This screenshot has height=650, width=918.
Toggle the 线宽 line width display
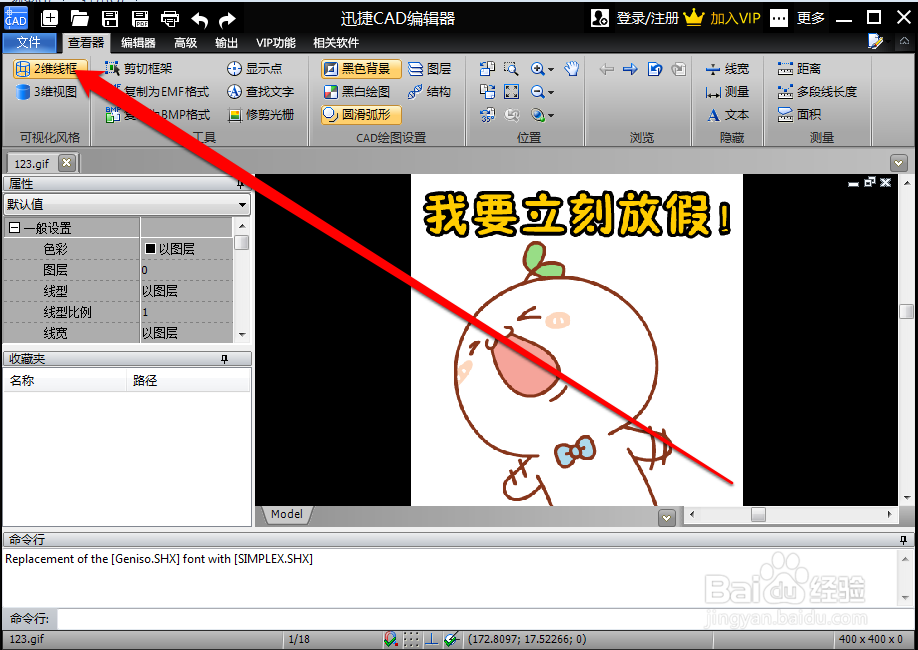click(727, 69)
